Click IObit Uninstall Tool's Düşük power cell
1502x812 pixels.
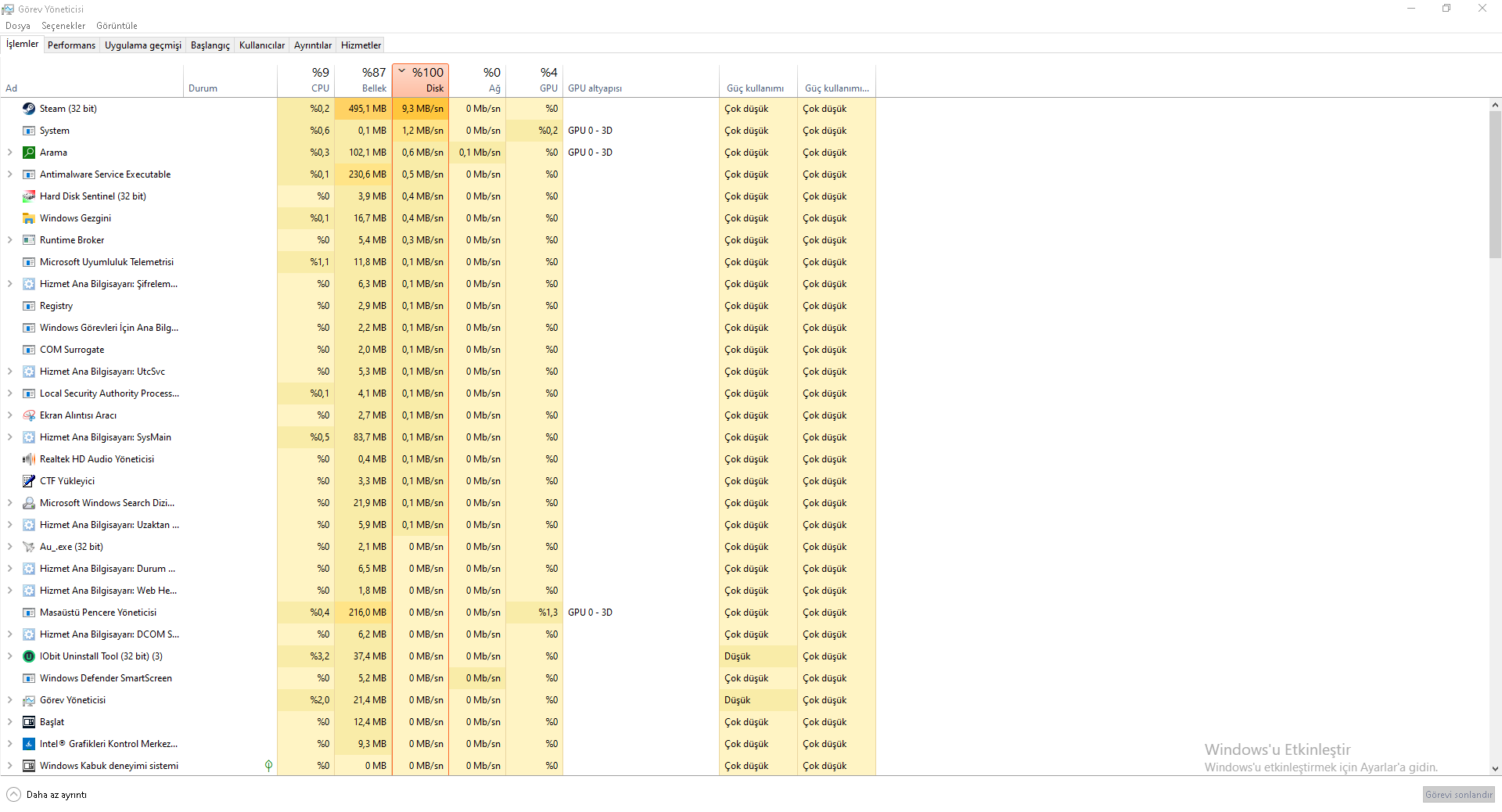point(758,656)
